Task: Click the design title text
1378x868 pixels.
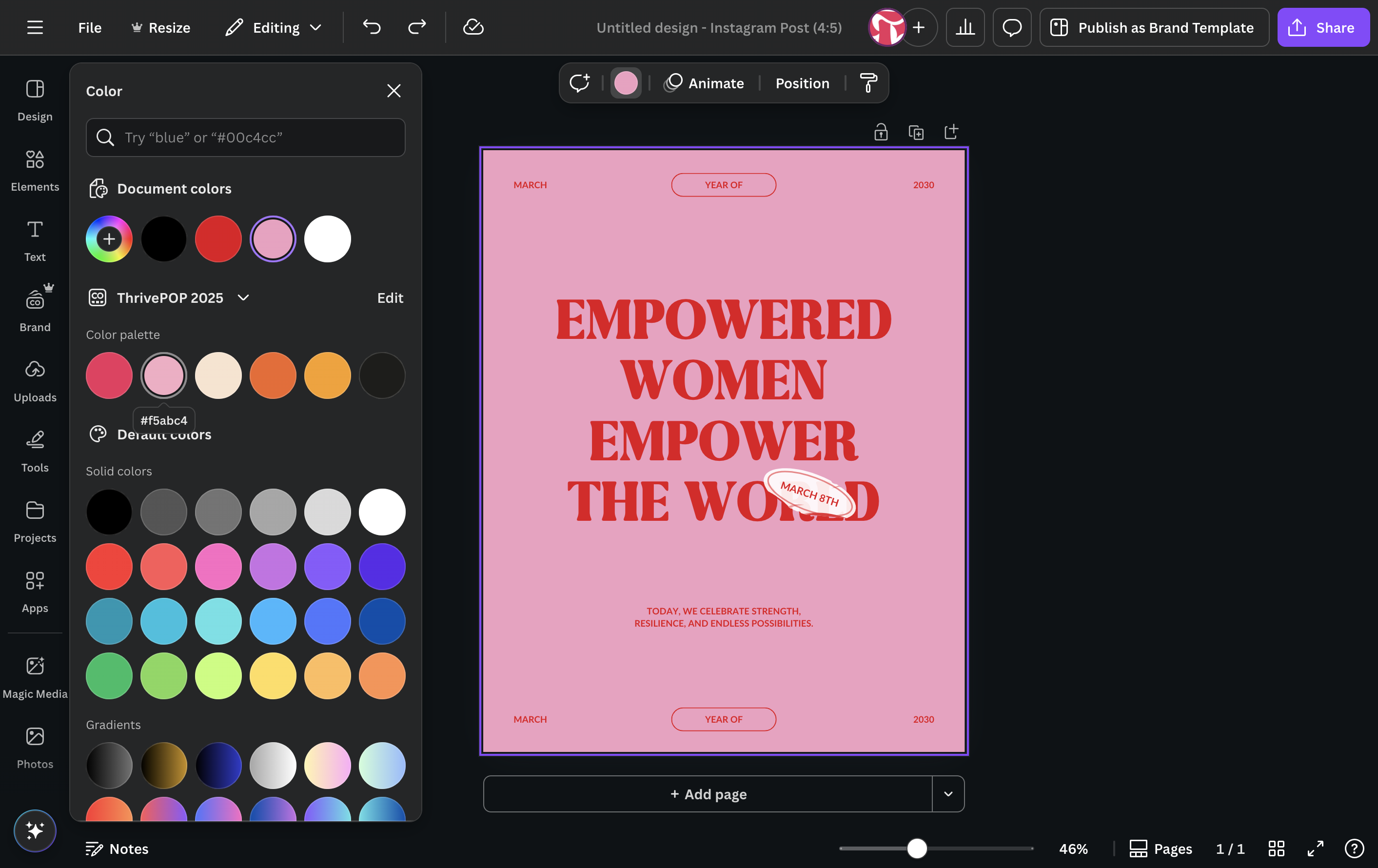Action: 719,27
